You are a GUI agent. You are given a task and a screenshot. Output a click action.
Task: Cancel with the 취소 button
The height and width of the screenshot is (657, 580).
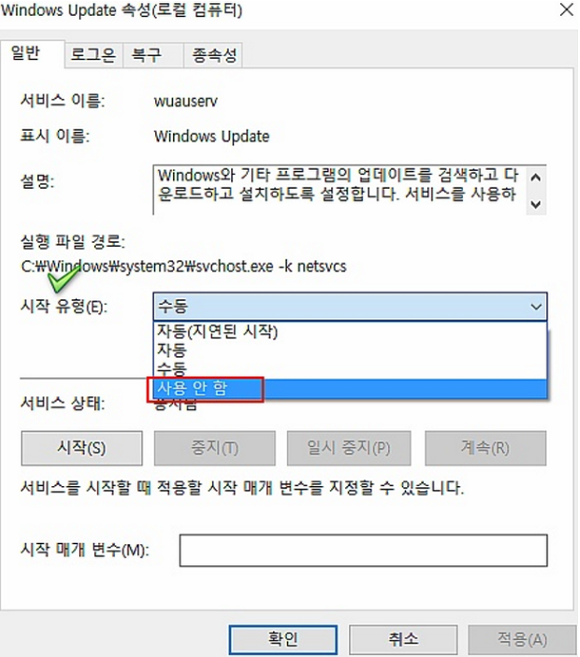click(403, 639)
